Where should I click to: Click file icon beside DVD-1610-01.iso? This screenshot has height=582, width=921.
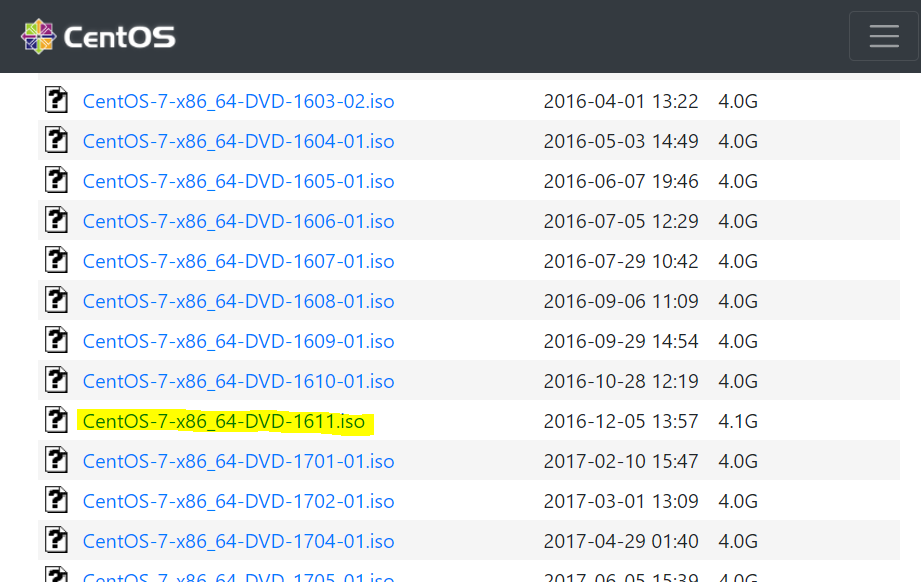[56, 379]
